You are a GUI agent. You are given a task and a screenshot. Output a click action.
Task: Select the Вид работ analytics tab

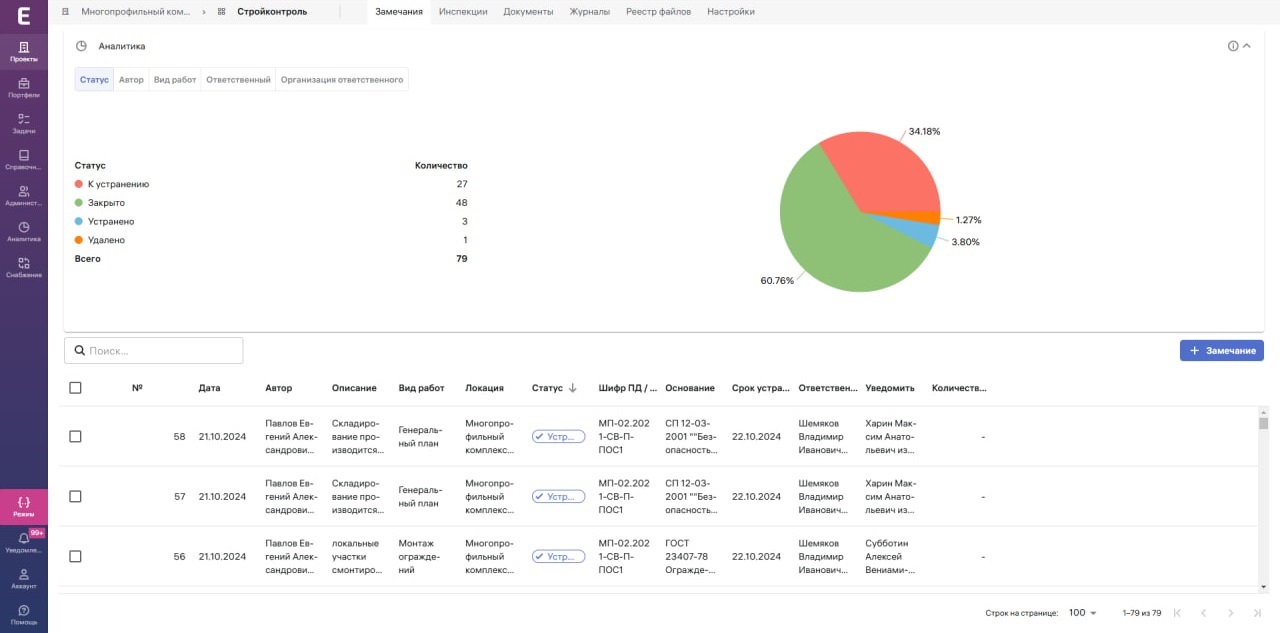(175, 80)
